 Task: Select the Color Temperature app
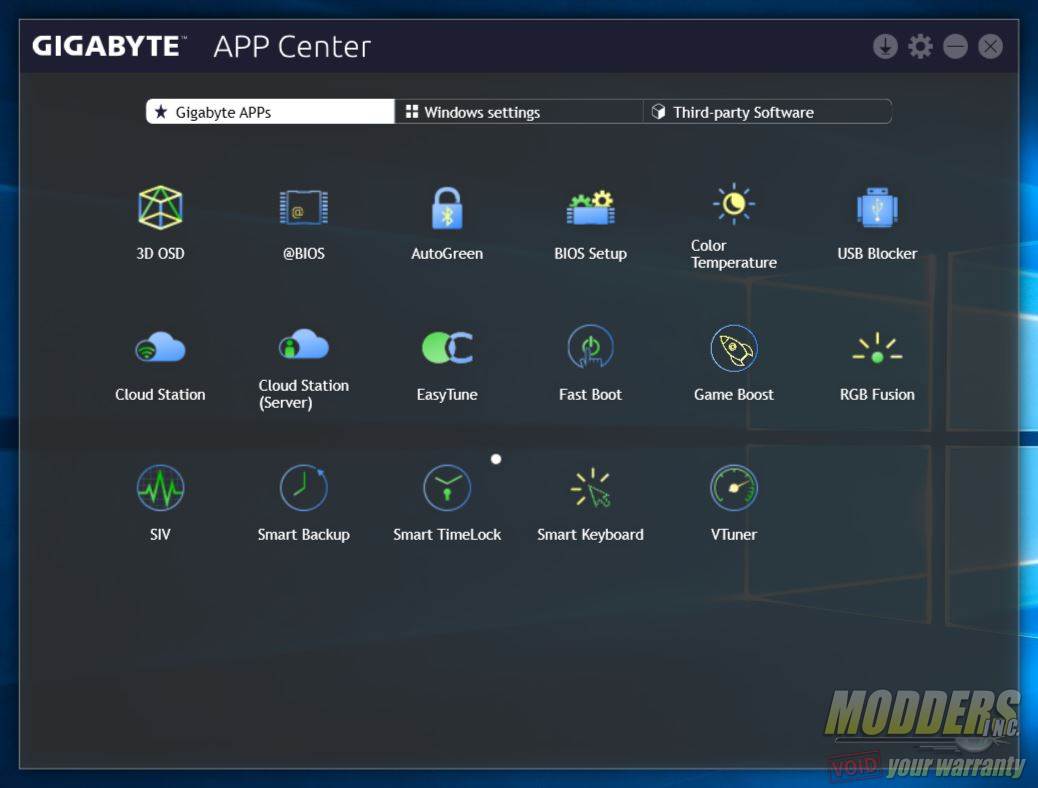tap(733, 207)
